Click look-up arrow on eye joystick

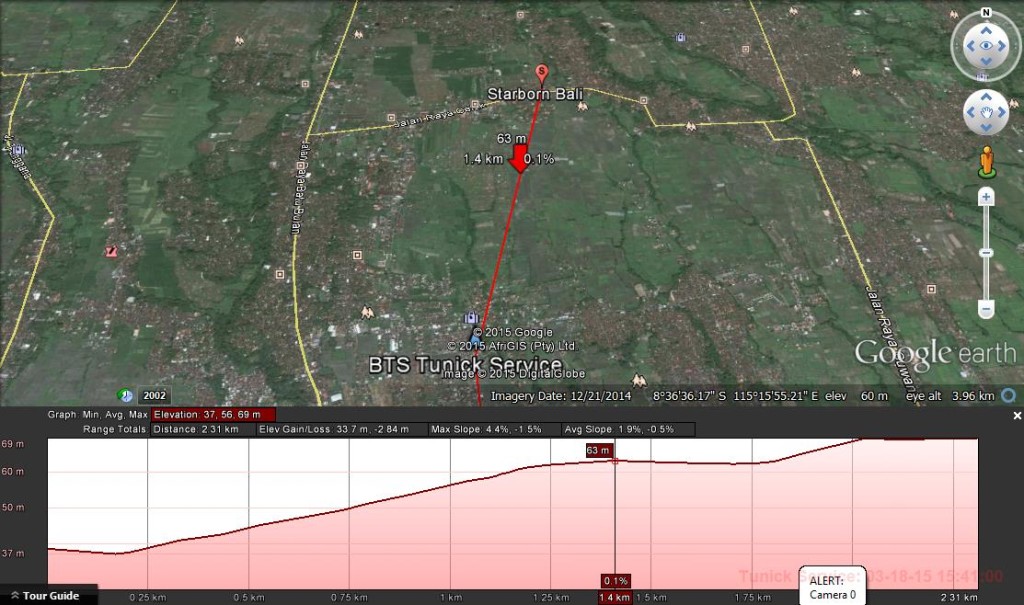point(986,30)
